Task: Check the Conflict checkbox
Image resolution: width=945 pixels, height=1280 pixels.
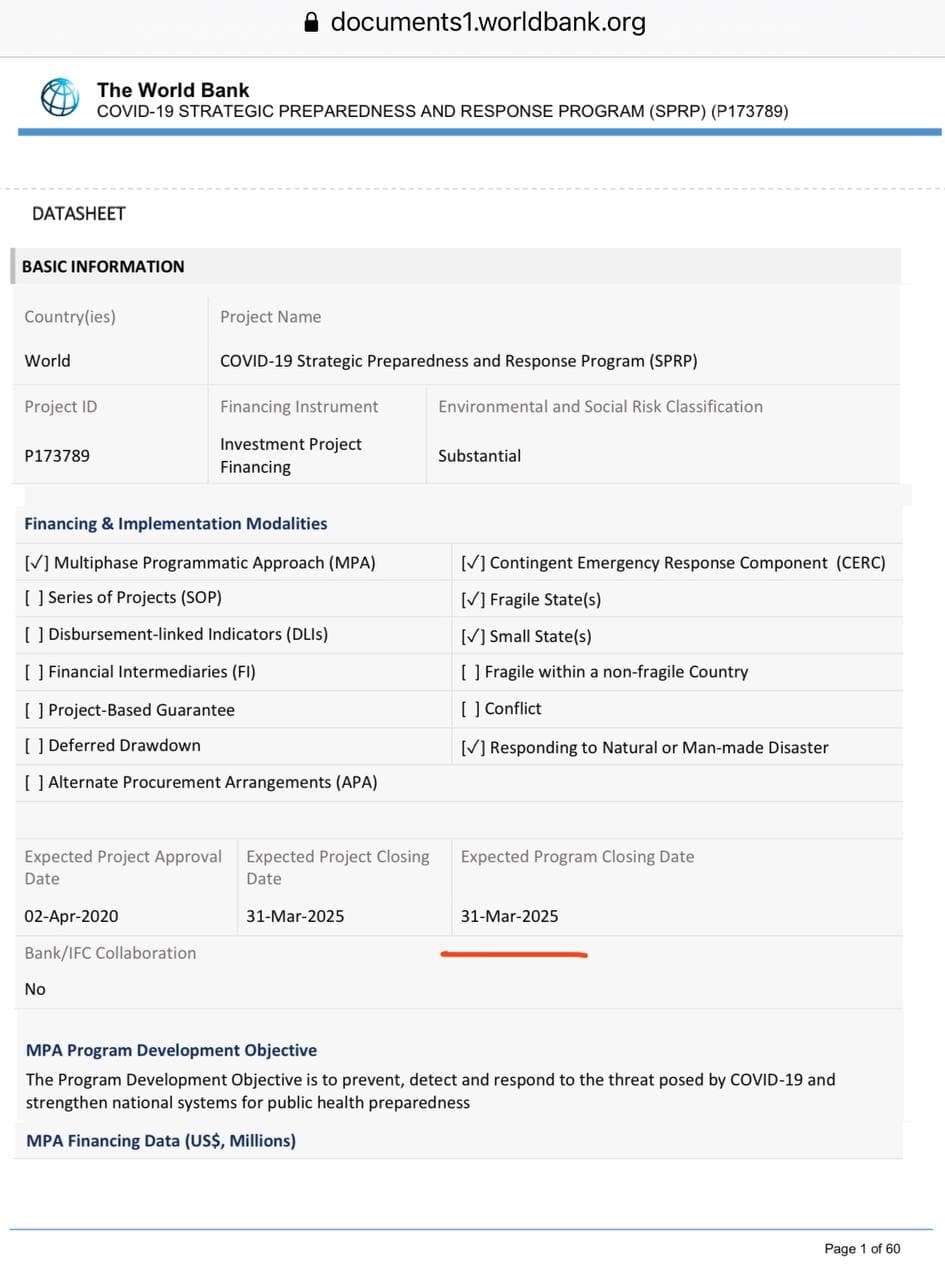Action: pyautogui.click(x=470, y=709)
